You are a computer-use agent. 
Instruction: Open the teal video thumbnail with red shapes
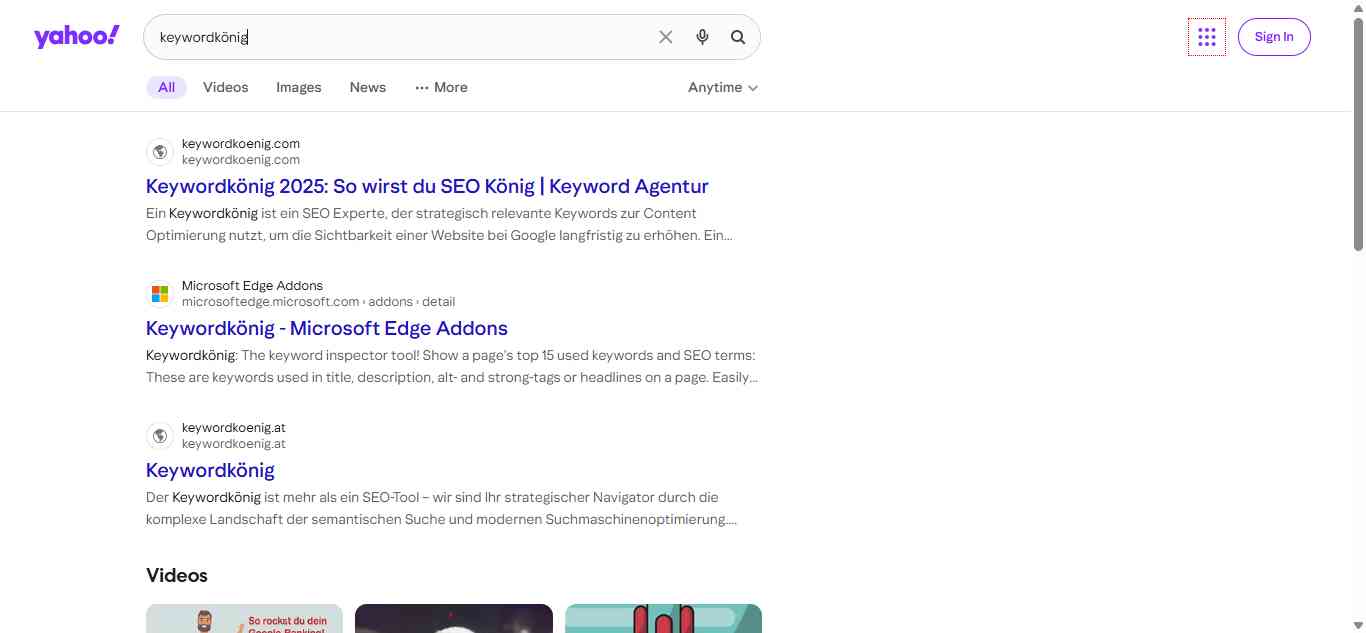(663, 618)
